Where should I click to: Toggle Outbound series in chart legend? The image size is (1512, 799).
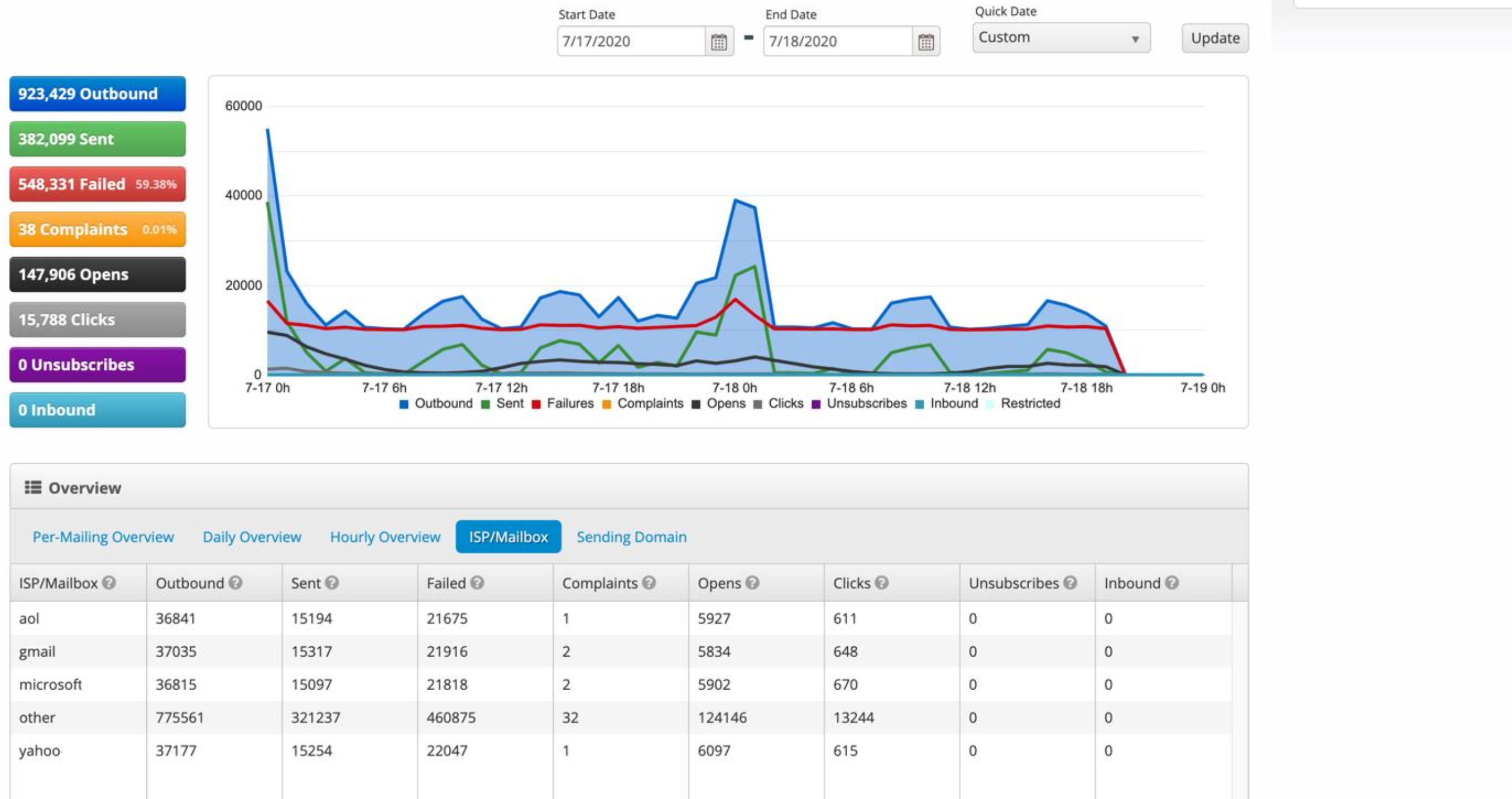coord(436,403)
